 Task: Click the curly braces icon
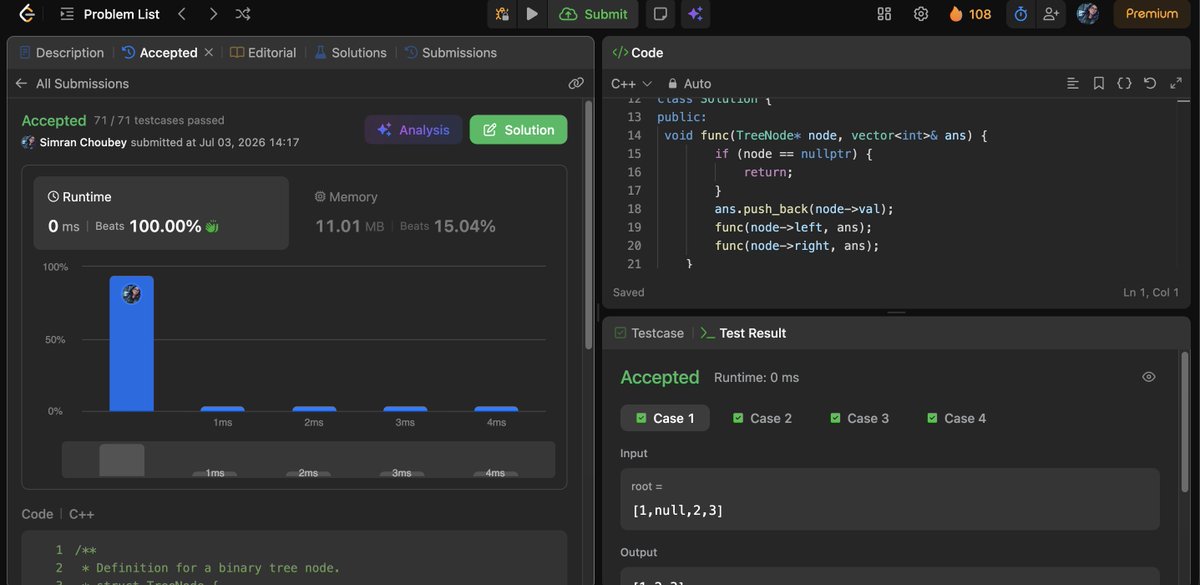(1124, 84)
